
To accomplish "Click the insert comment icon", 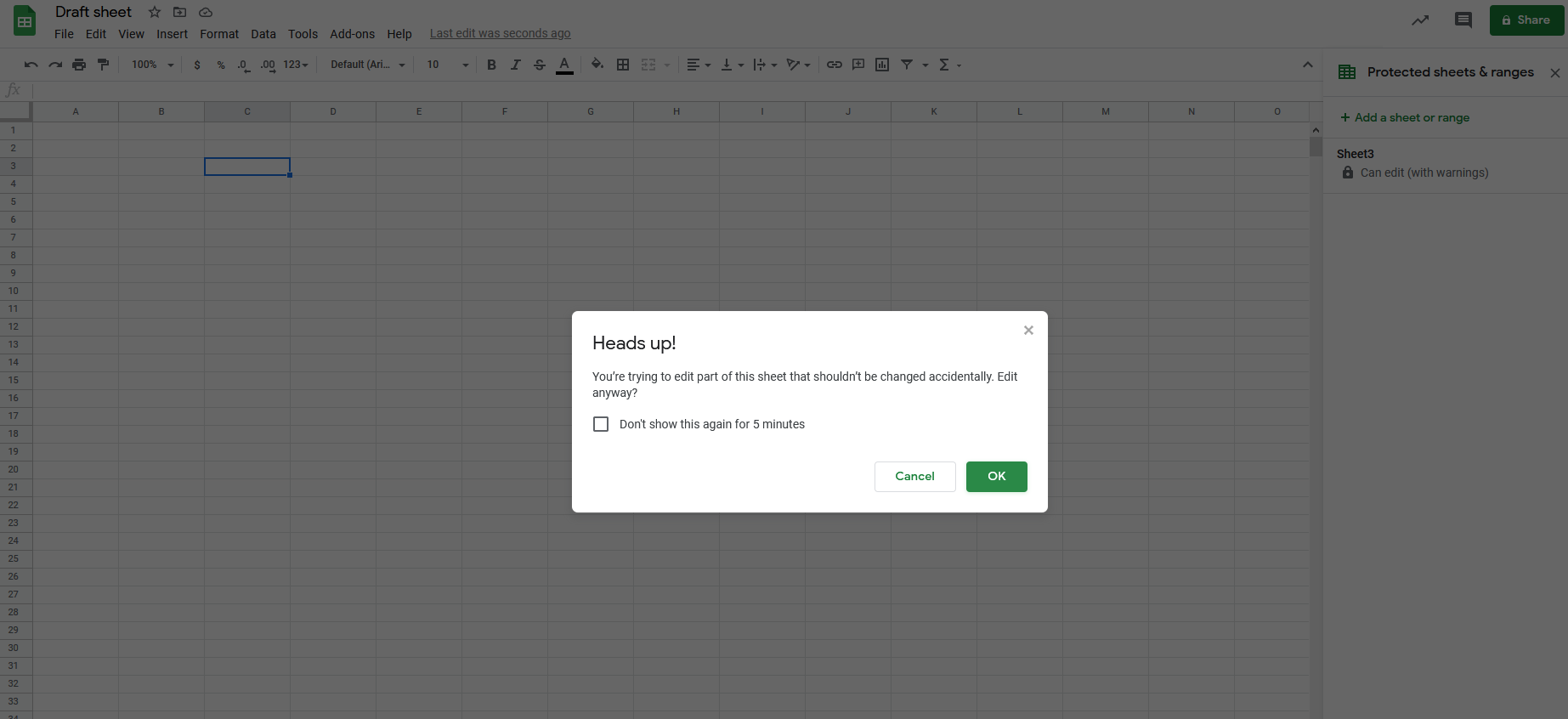I will (x=858, y=65).
